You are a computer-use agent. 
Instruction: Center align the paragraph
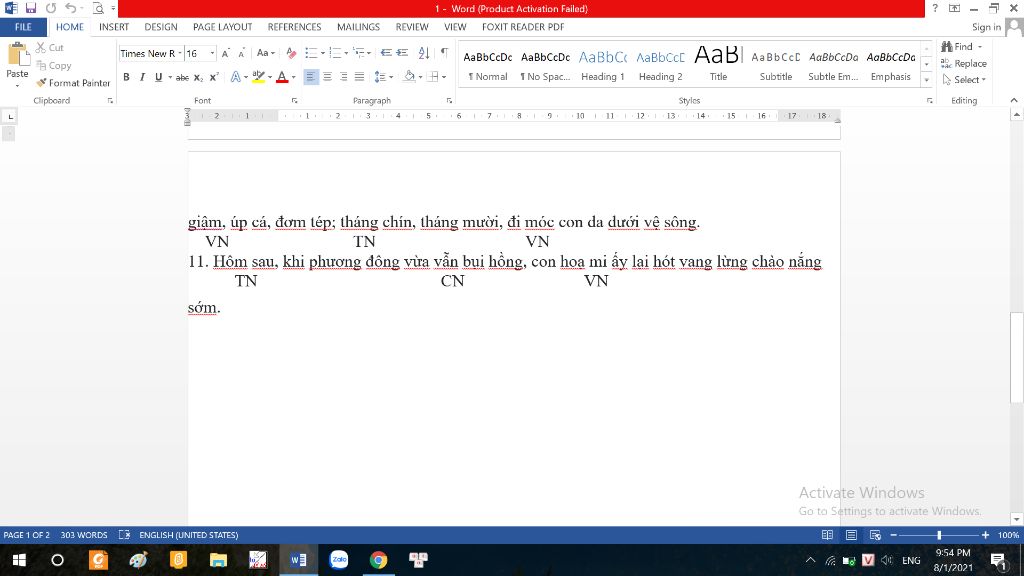coord(327,77)
